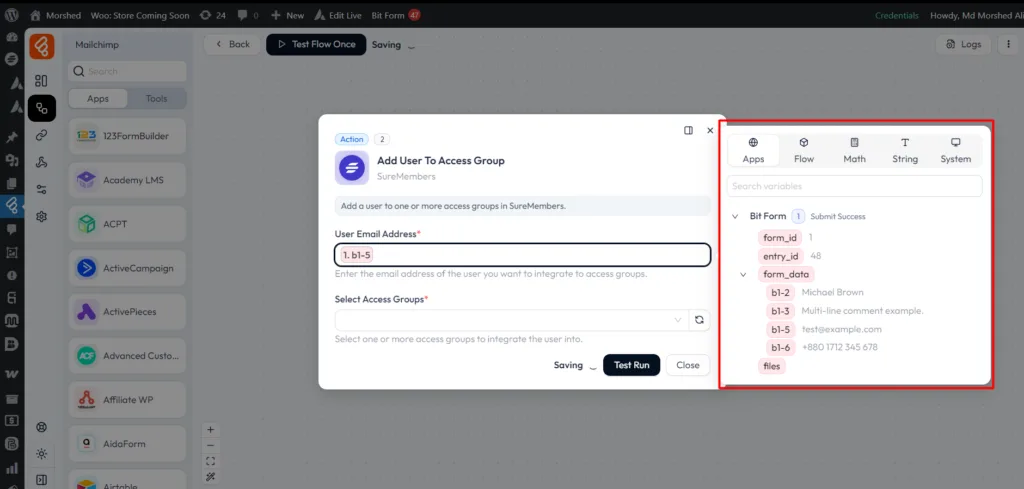Open the webhook icon in app sidebar

click(x=41, y=163)
